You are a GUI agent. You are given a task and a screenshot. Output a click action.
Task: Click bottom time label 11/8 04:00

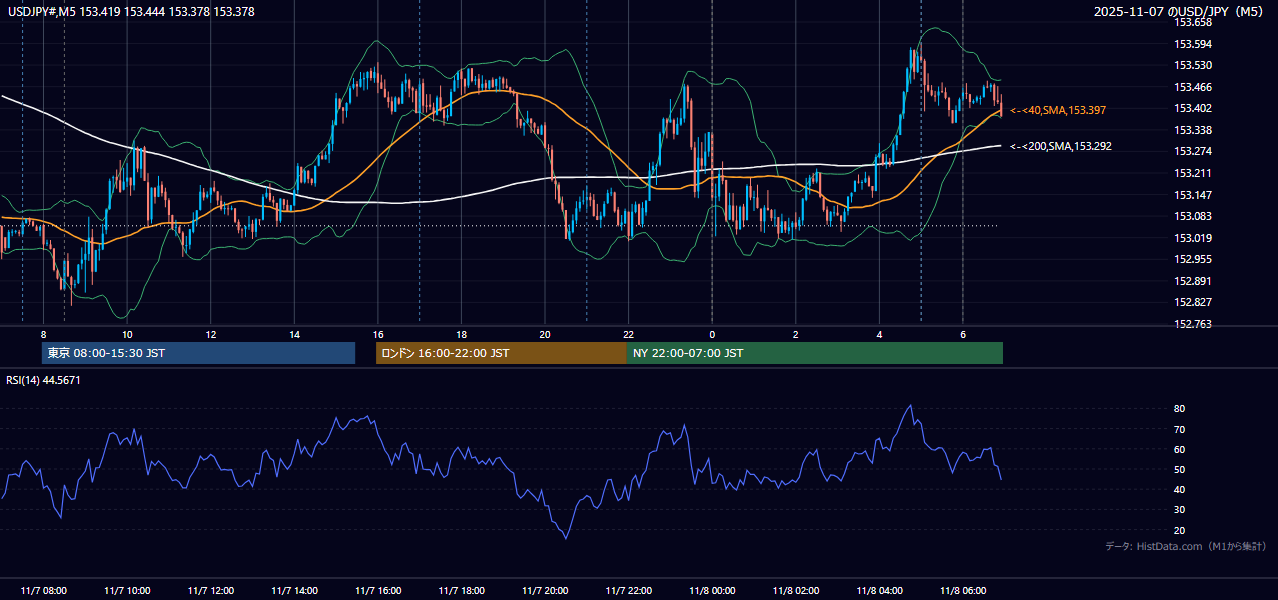(879, 590)
